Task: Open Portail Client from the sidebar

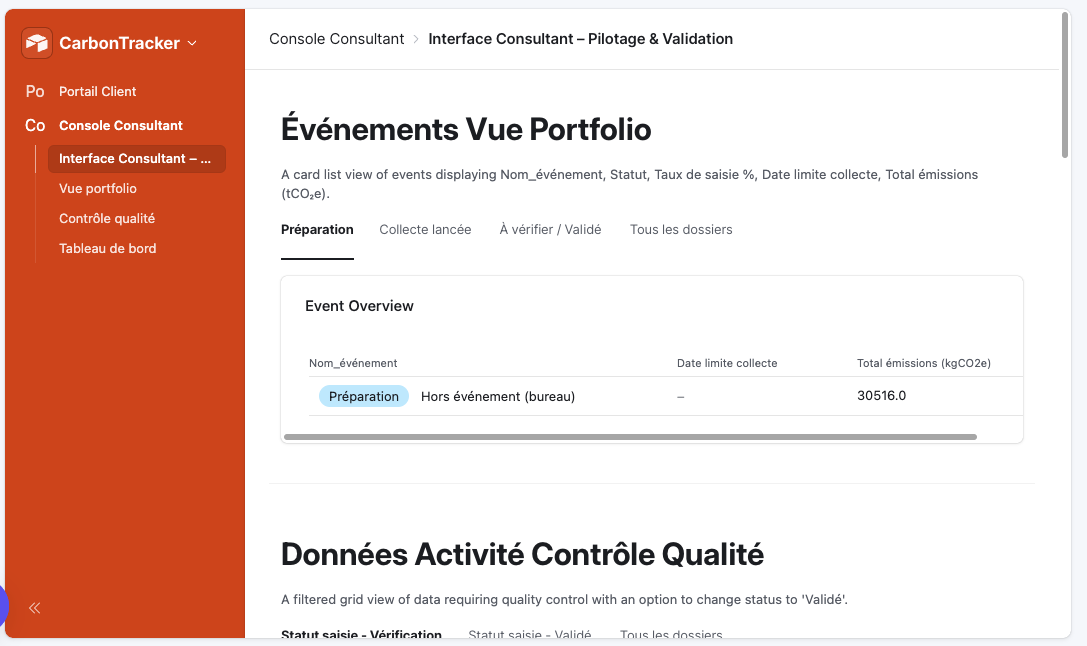Action: pyautogui.click(x=98, y=91)
